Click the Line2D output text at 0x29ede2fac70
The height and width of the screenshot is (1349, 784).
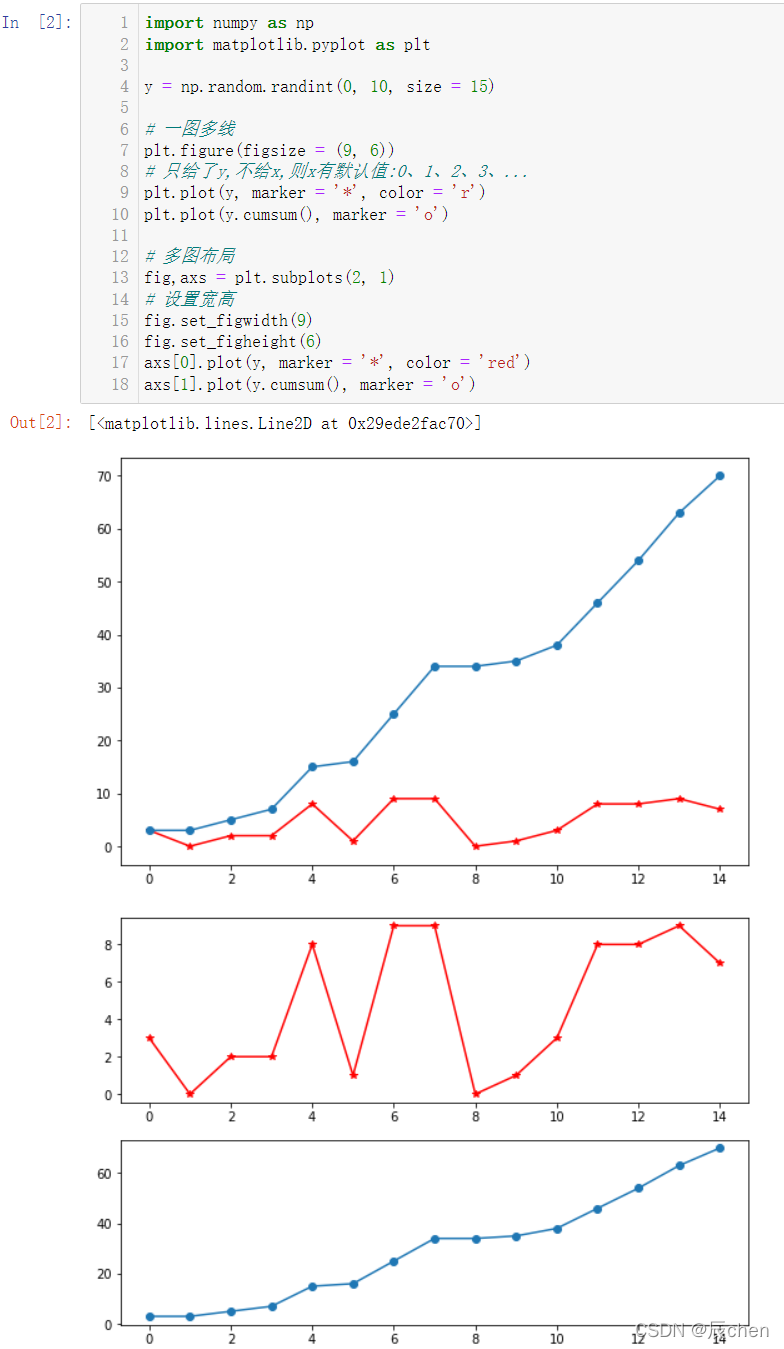pyautogui.click(x=285, y=423)
